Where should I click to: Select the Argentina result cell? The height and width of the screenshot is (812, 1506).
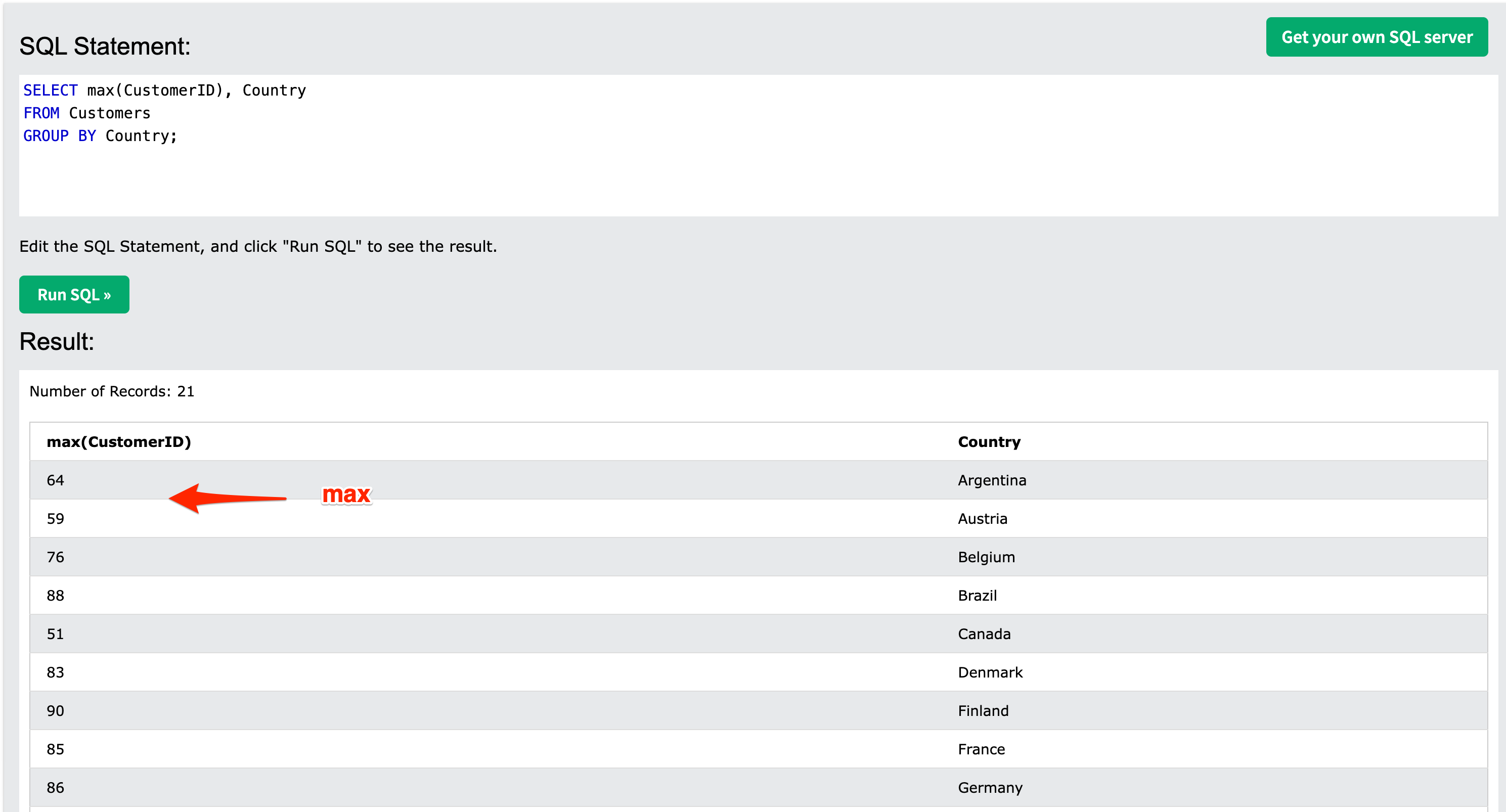[x=992, y=480]
